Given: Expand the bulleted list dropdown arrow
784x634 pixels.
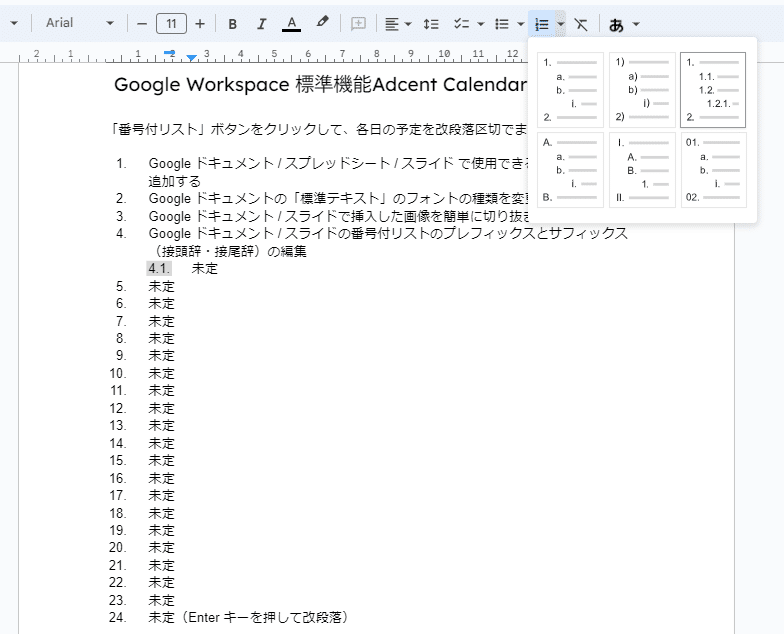Looking at the screenshot, I should (x=520, y=24).
